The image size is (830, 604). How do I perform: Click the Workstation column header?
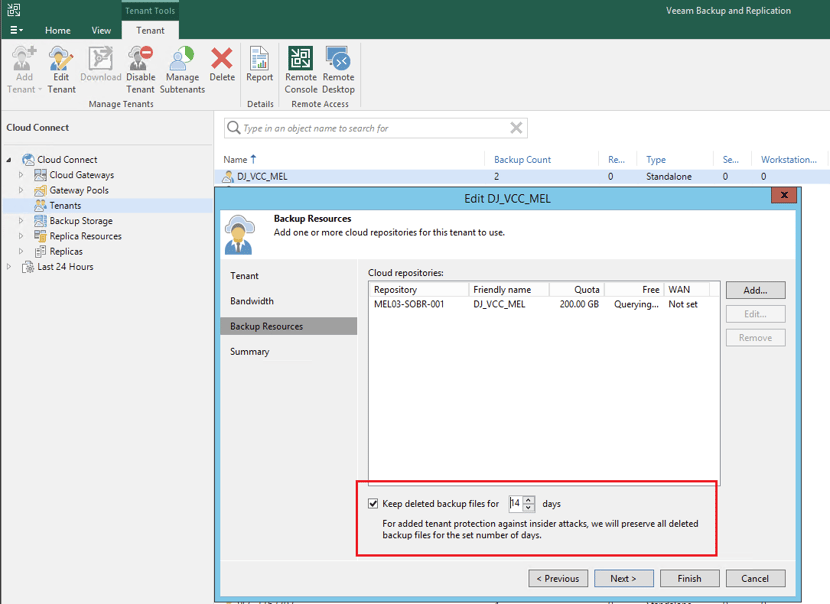click(x=789, y=159)
